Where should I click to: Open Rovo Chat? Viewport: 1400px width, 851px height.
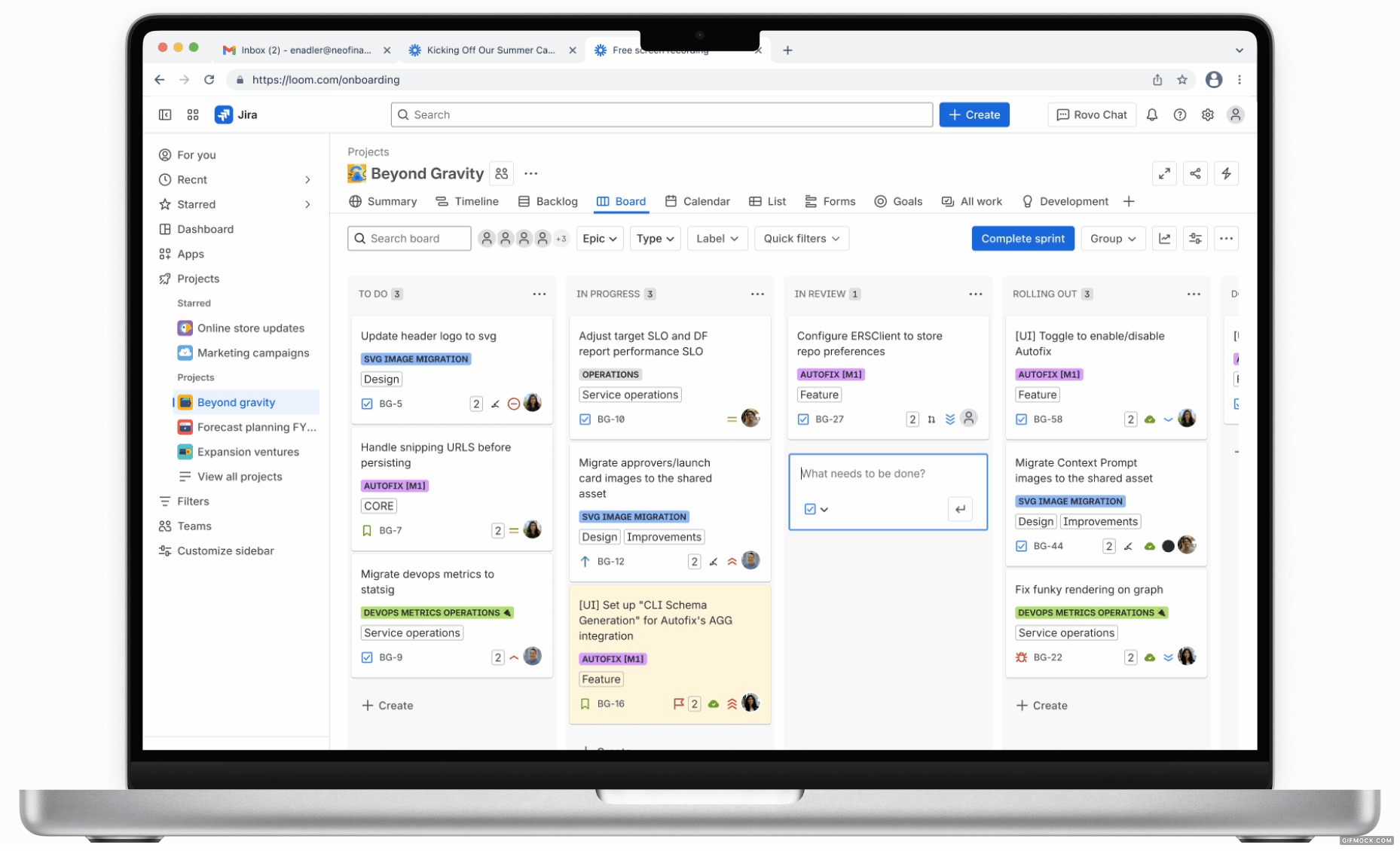[1091, 115]
